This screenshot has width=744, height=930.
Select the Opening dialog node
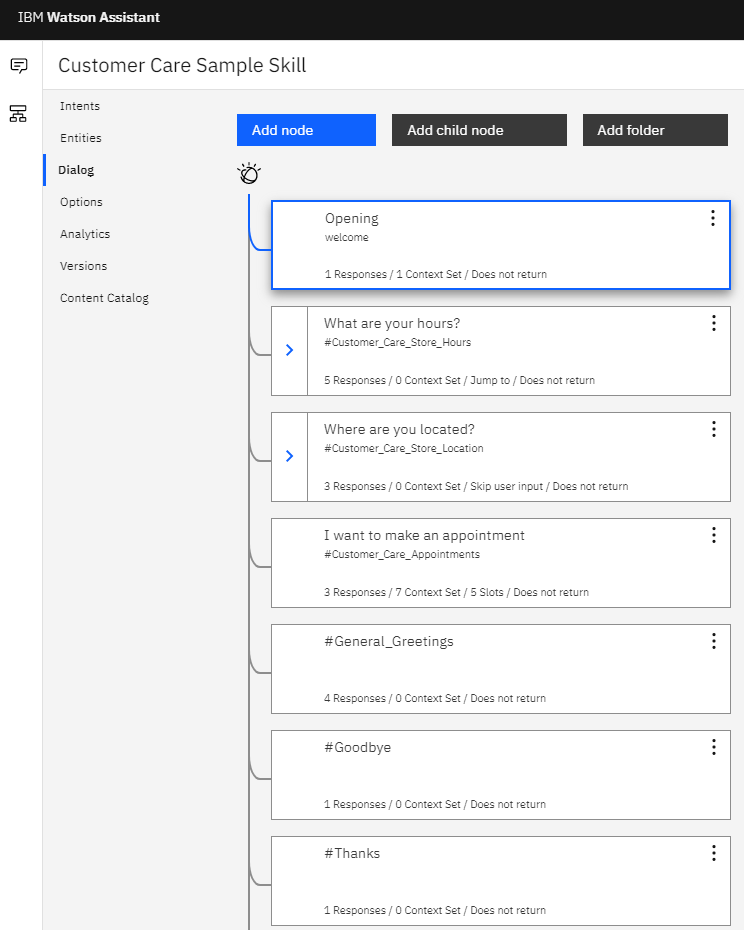click(501, 245)
